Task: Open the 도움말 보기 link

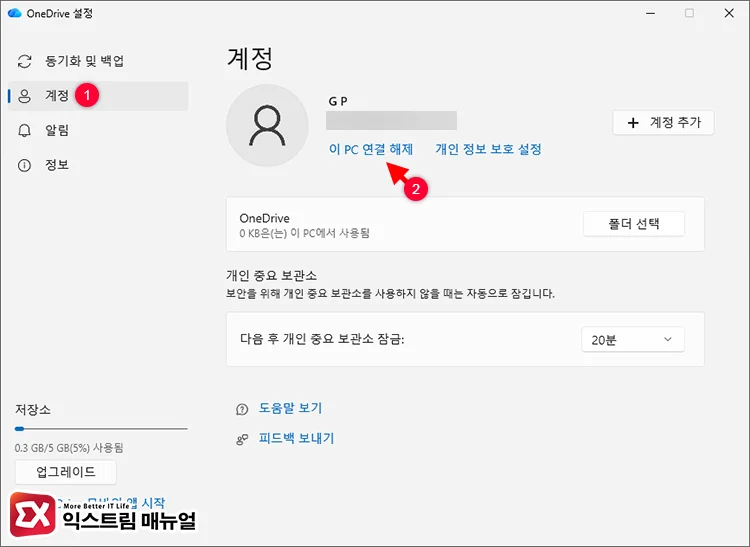Action: pos(290,408)
